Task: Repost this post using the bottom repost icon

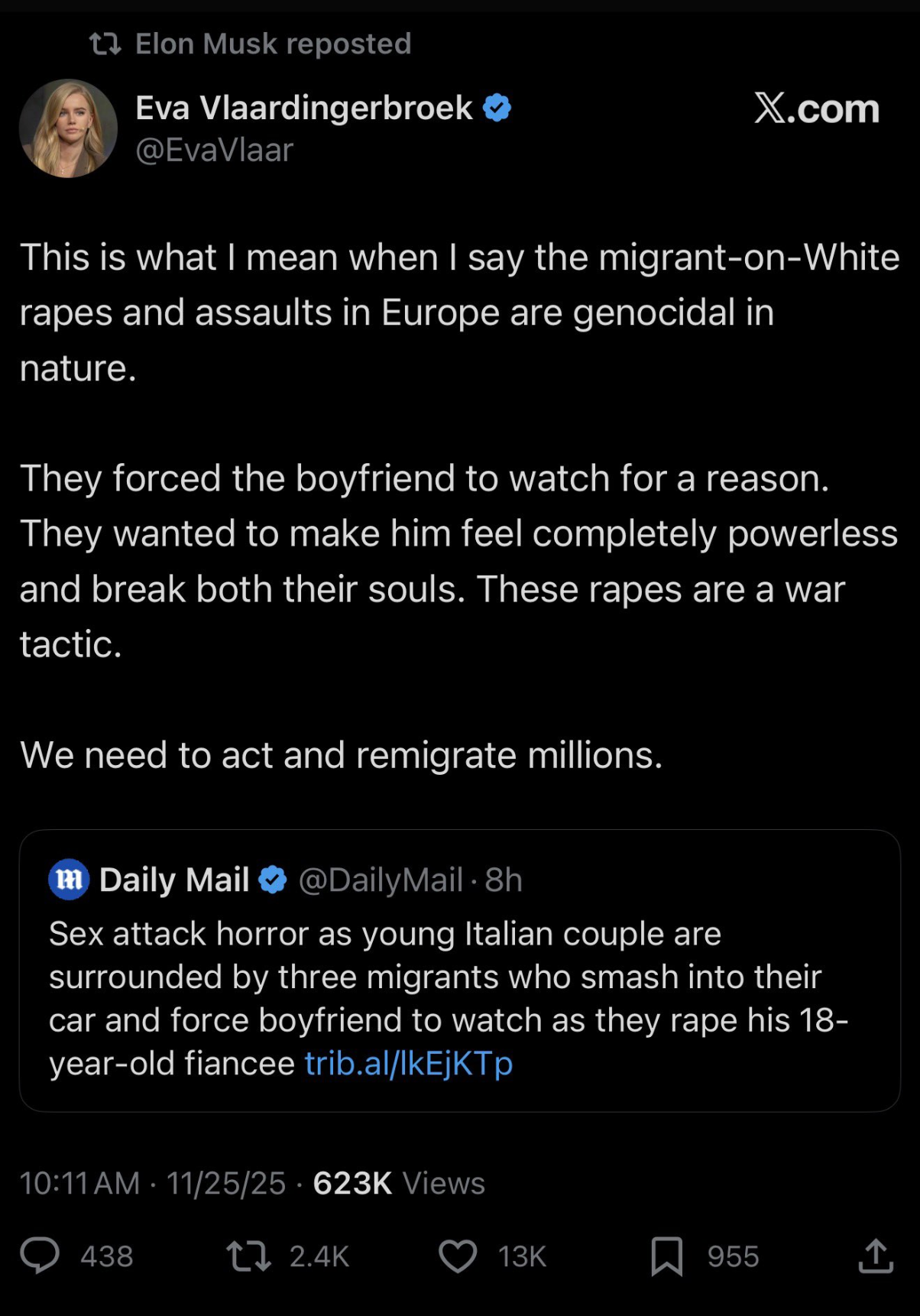Action: (x=248, y=1256)
